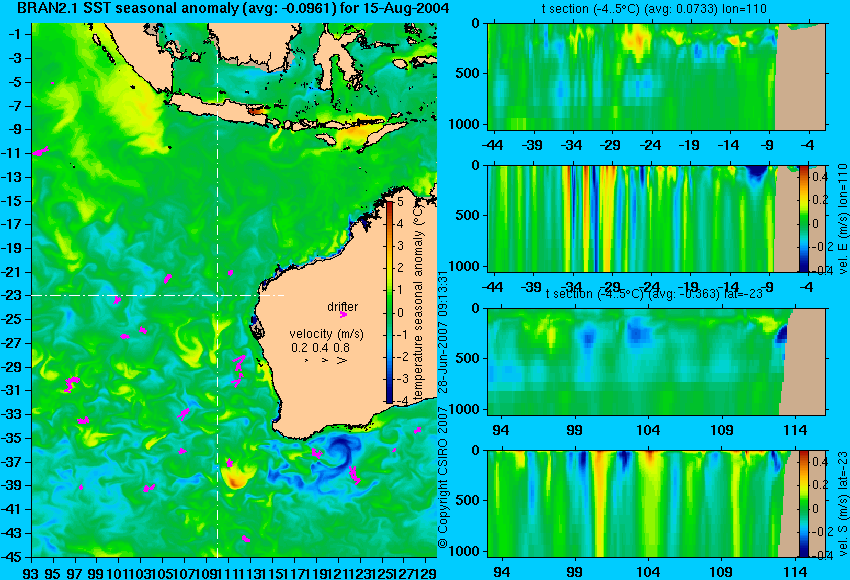
Task: Click '104' on the lat=-23 temperature section axis
Action: coord(648,430)
